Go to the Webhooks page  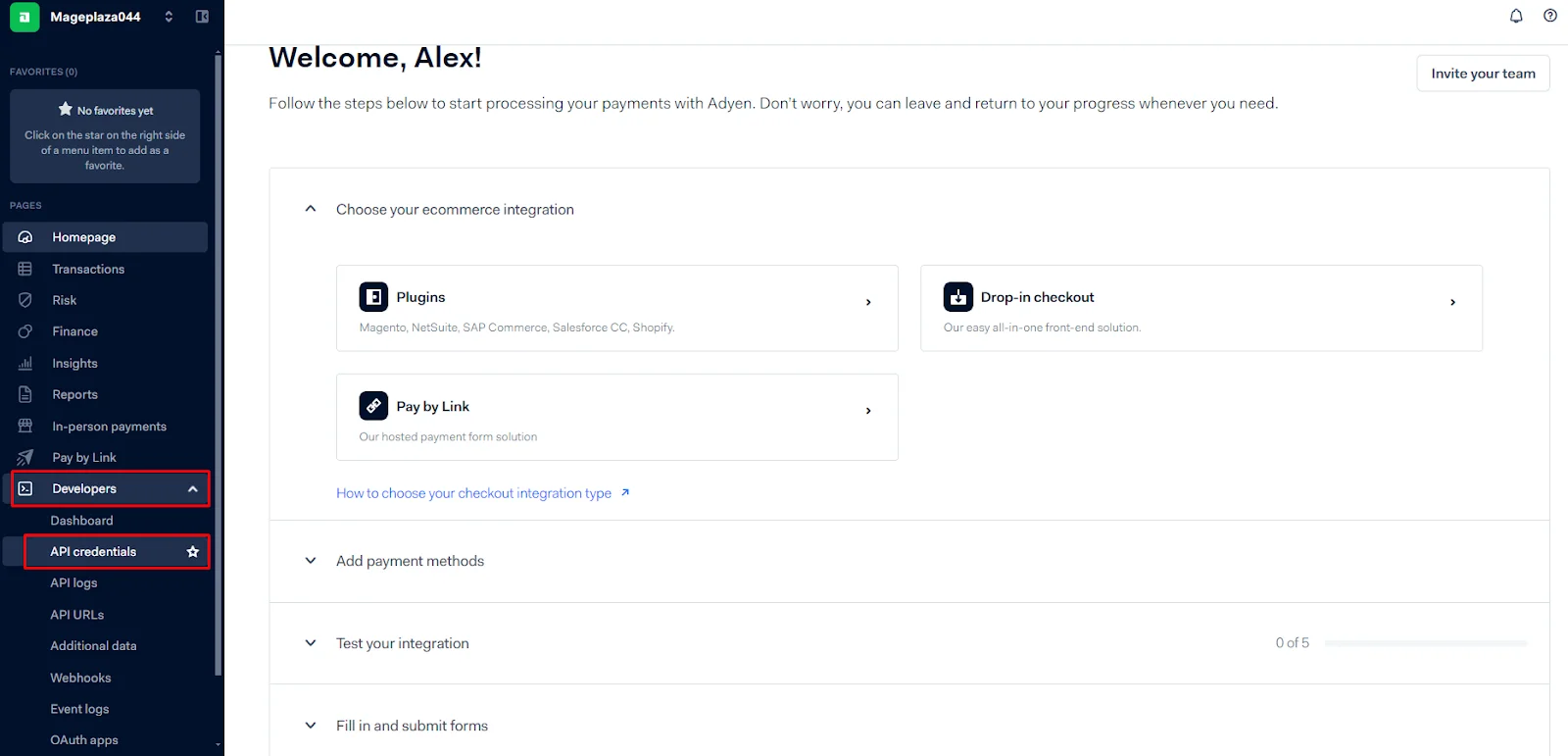80,678
